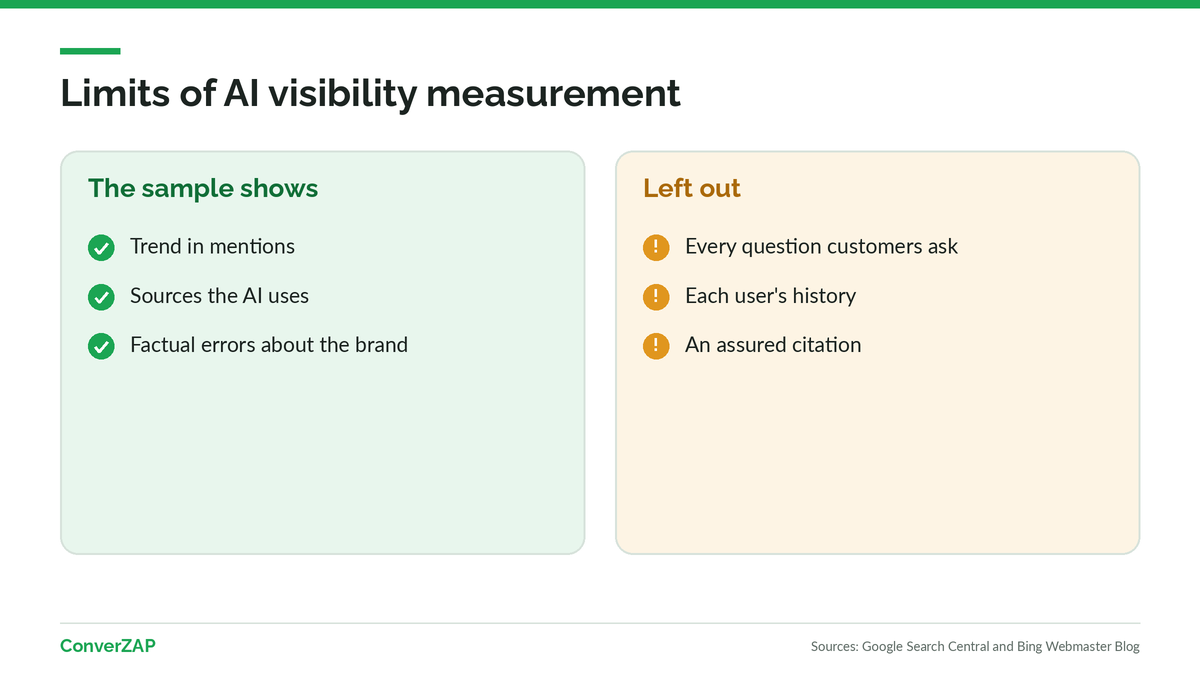
Task: Click the heading Left out
Action: point(692,188)
